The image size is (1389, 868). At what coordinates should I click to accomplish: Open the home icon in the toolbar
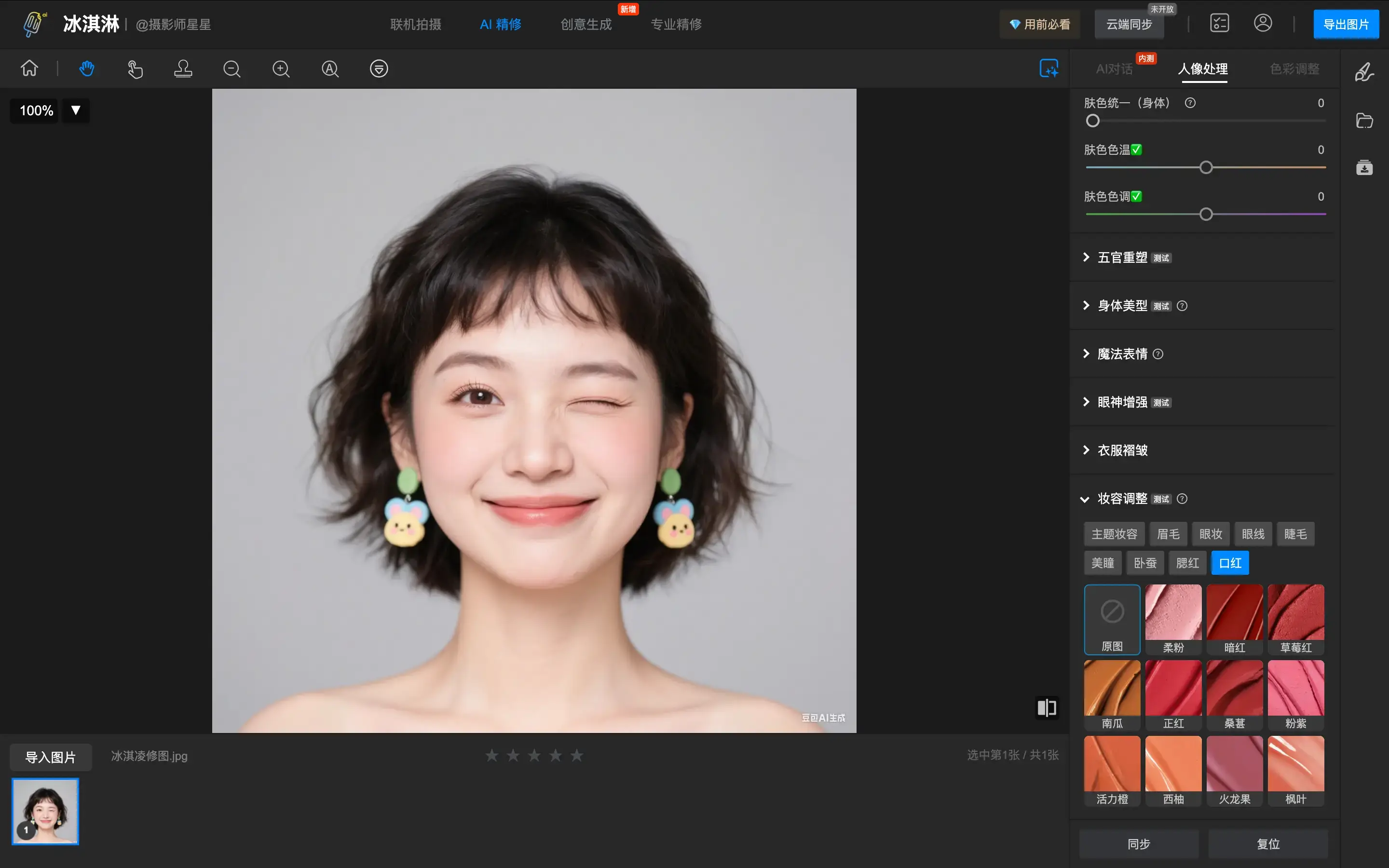29,68
